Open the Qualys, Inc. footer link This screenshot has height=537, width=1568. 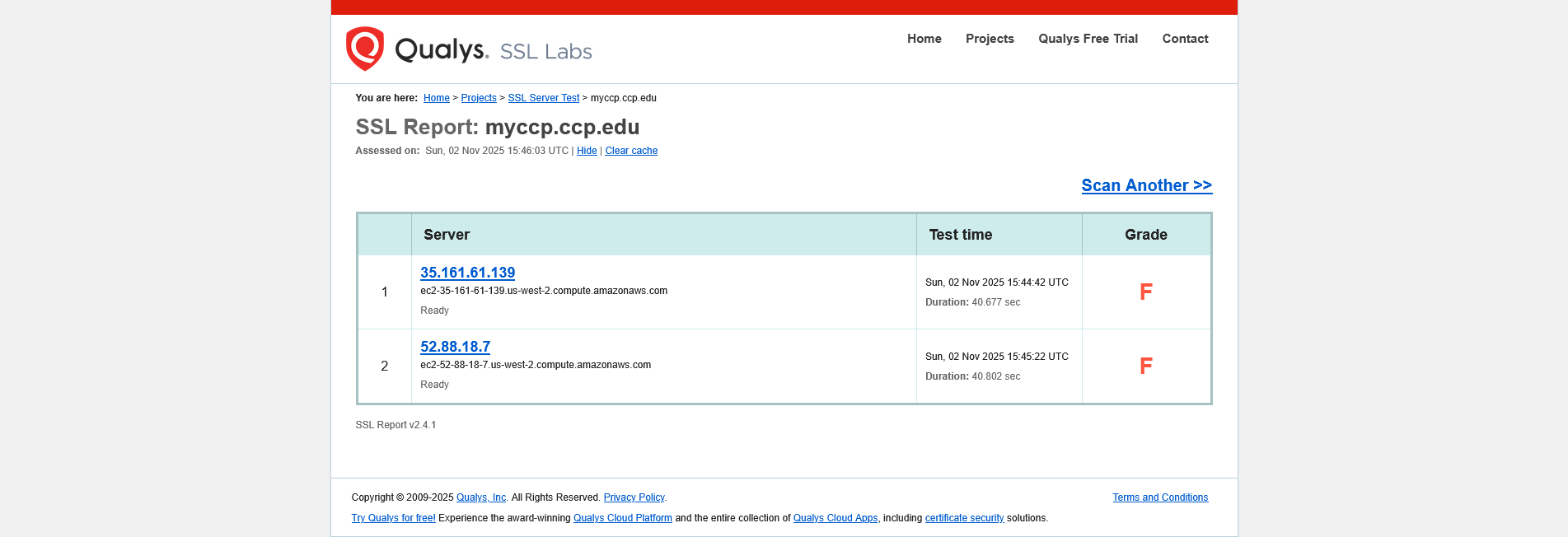(481, 497)
